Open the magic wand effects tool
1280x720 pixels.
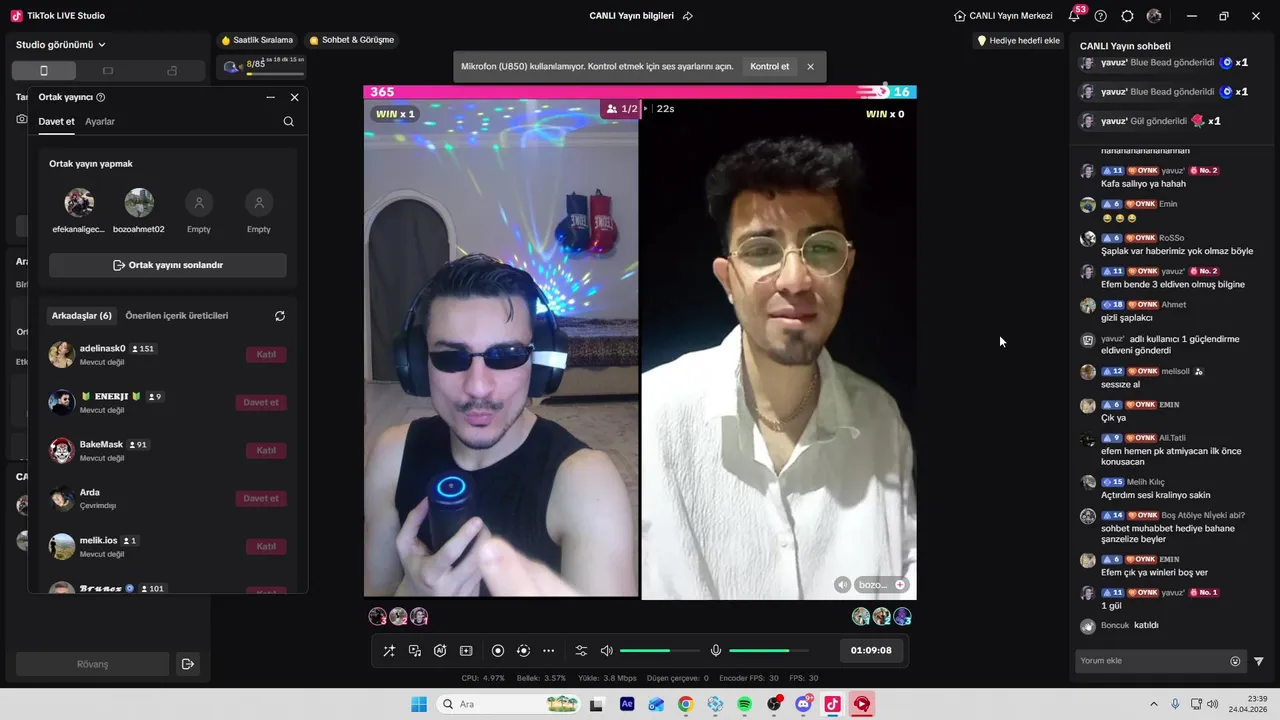[x=389, y=650]
